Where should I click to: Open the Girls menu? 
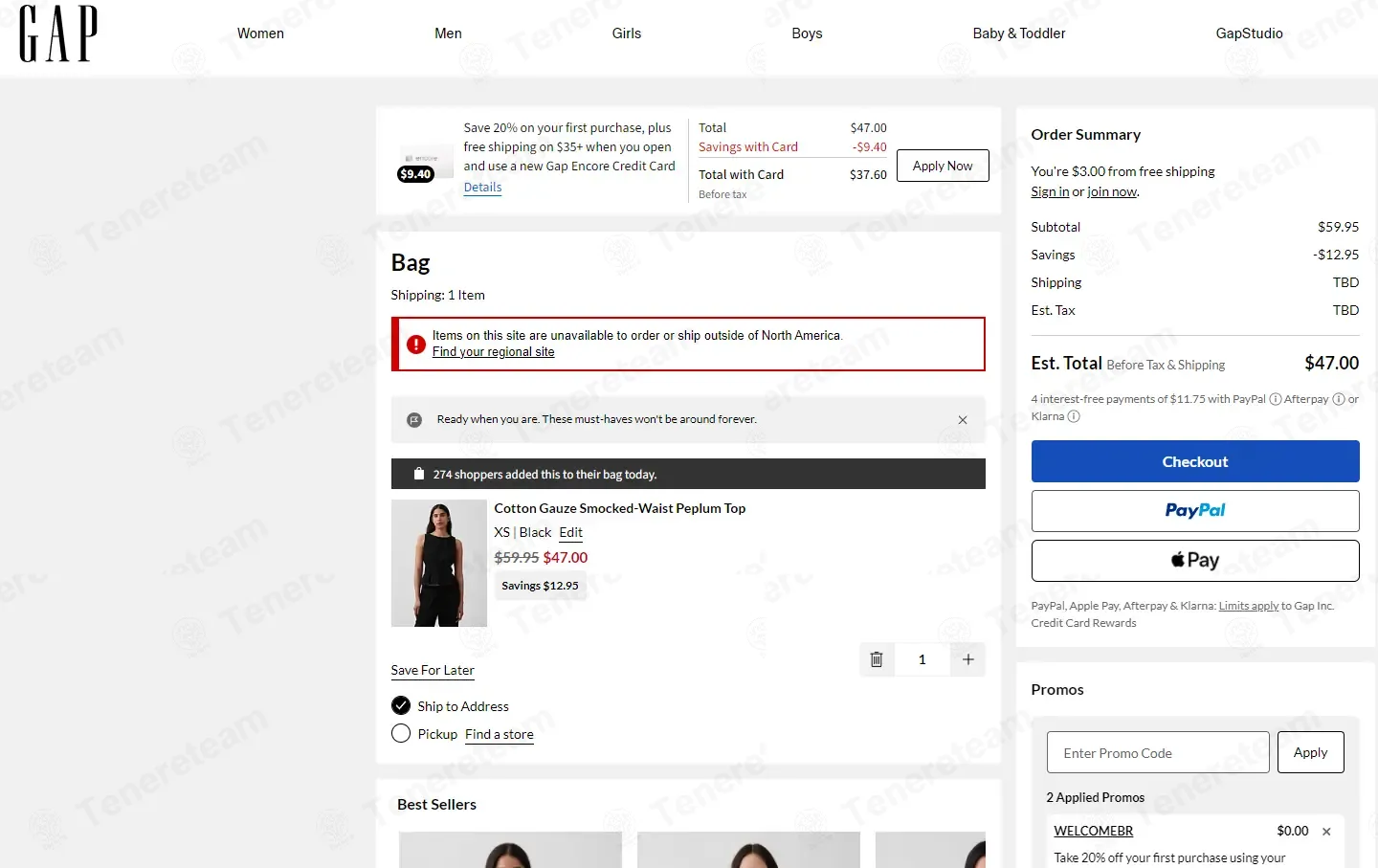(627, 33)
